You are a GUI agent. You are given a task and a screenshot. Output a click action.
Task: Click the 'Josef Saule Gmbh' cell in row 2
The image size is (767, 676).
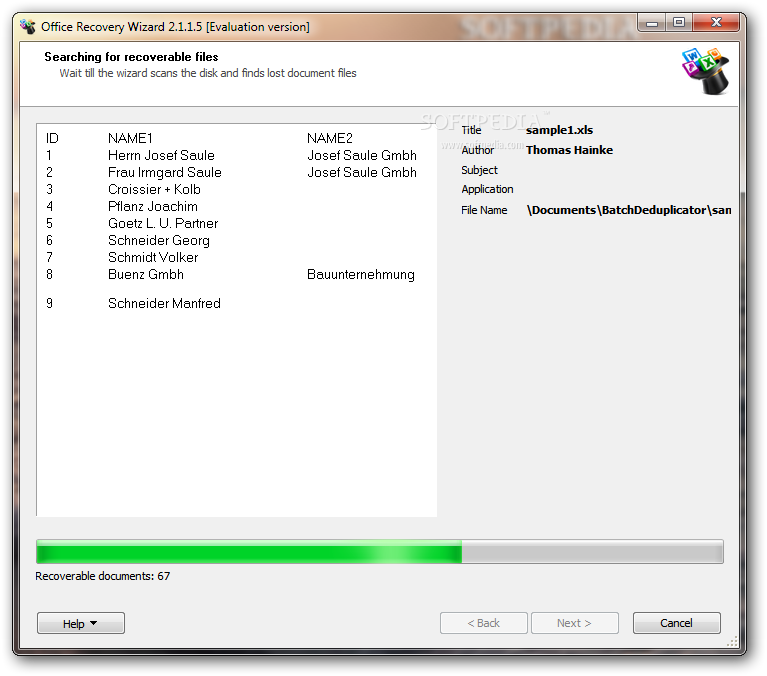pyautogui.click(x=362, y=173)
